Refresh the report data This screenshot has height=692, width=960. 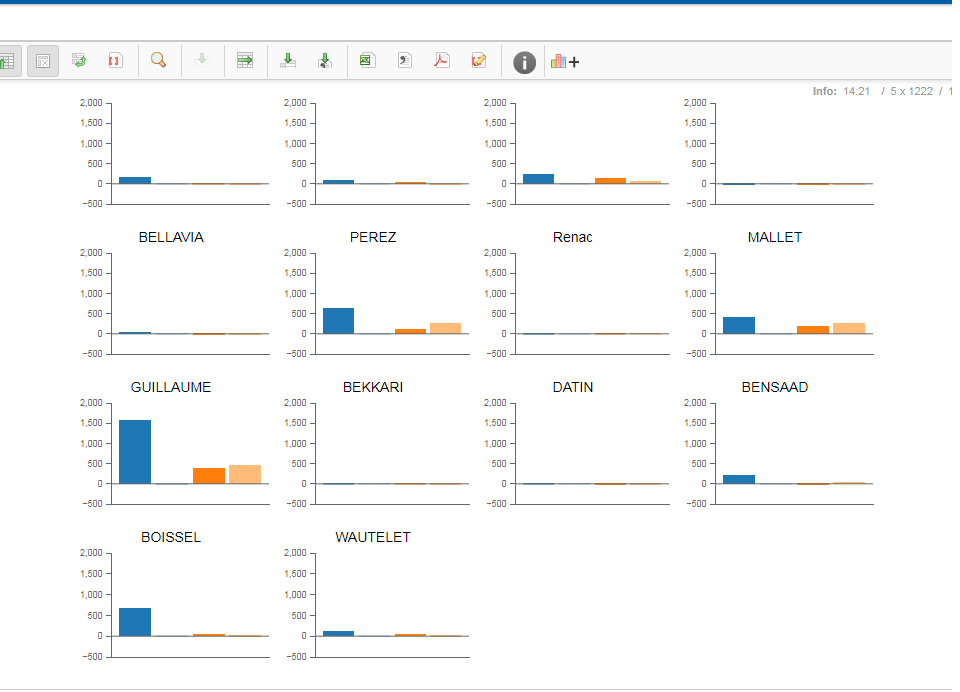click(79, 60)
